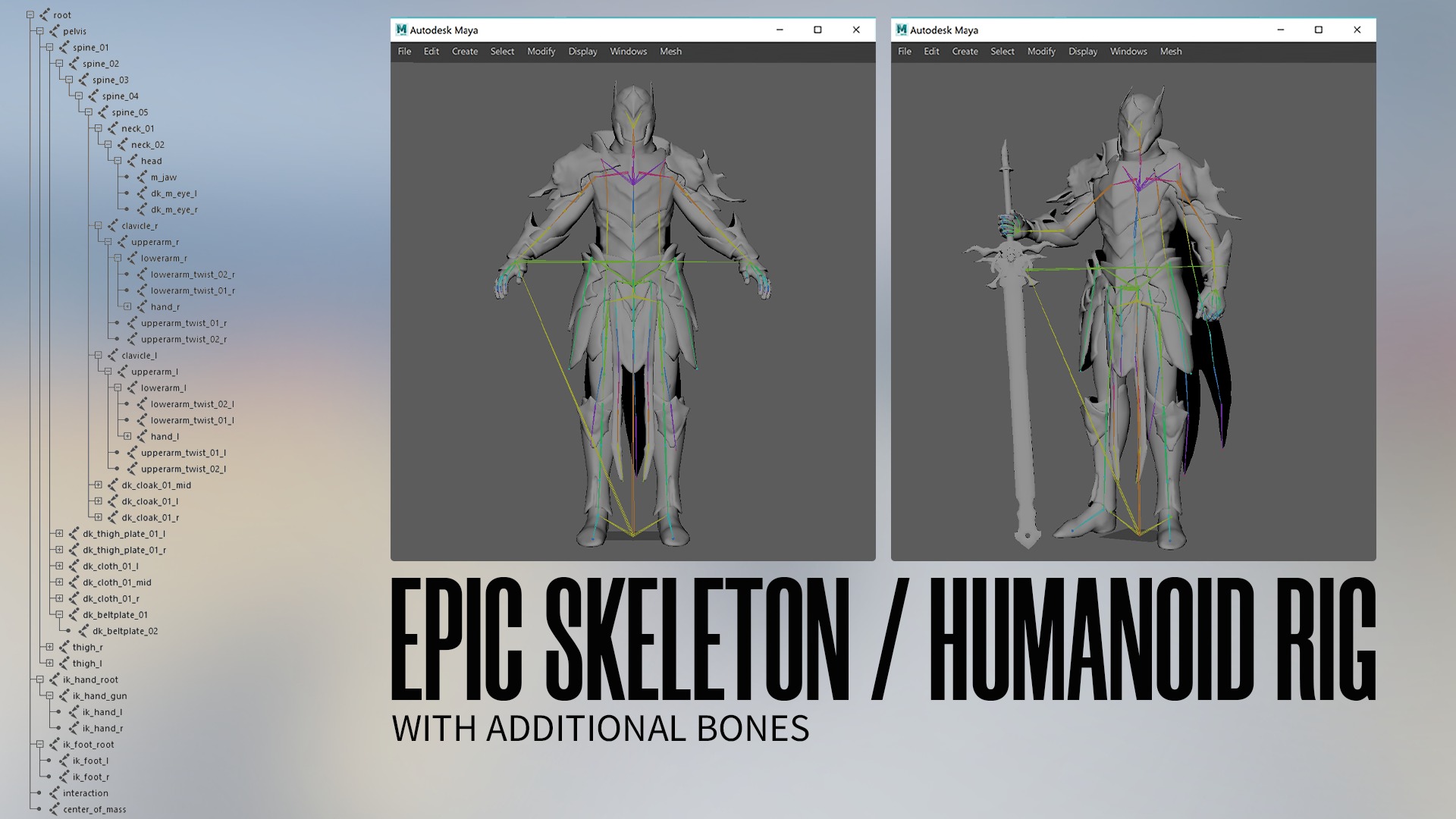Expand the dk_cloth_01_r node
Viewport: 1456px width, 819px height.
[x=60, y=598]
